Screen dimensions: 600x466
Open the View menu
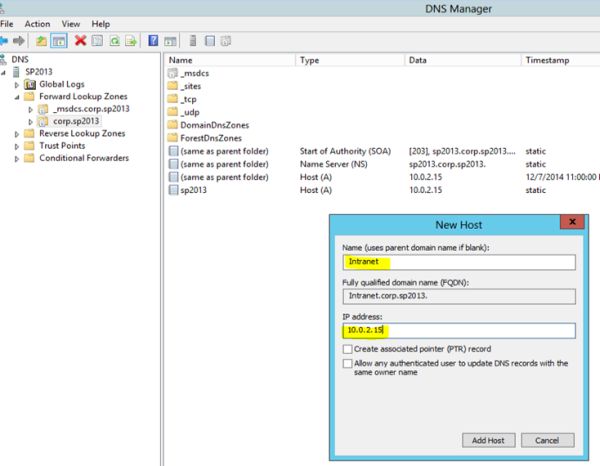(x=71, y=24)
